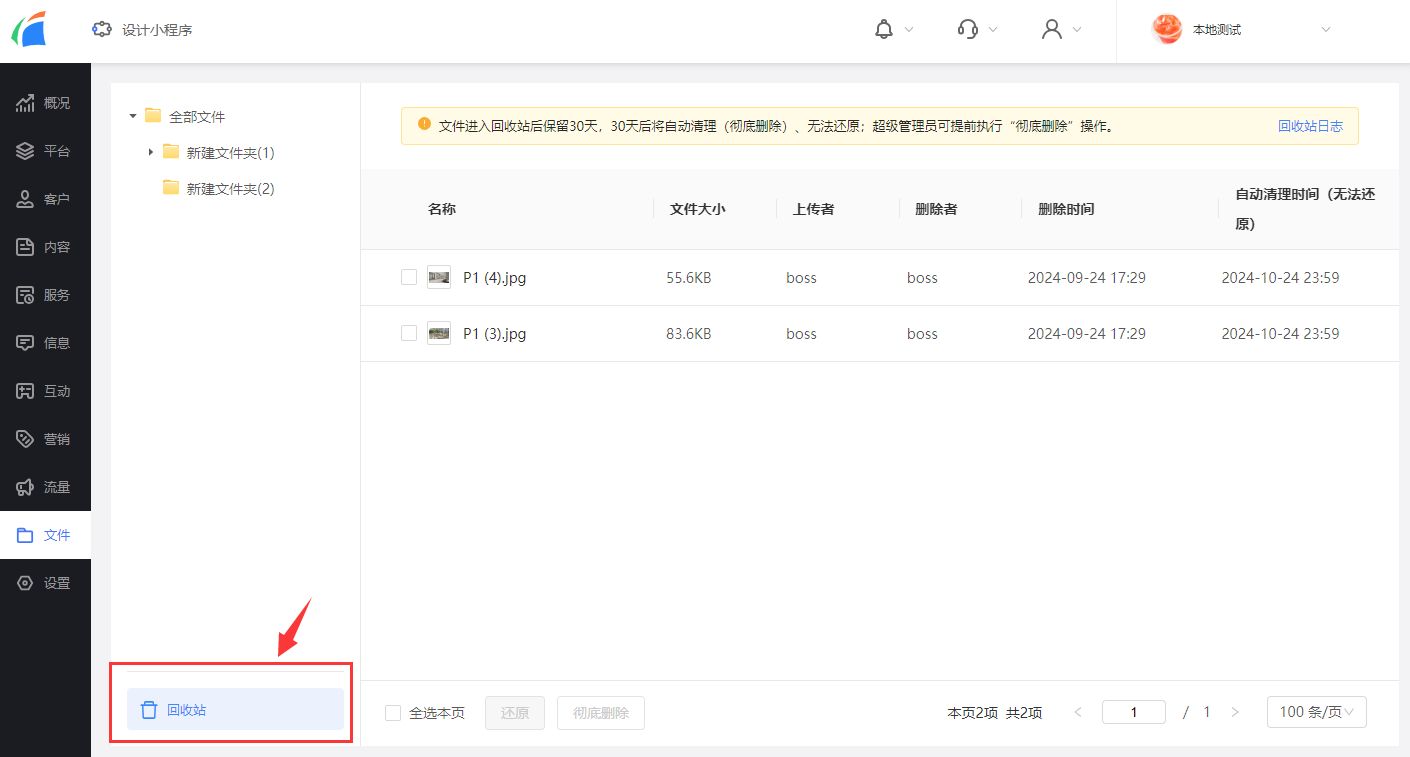The height and width of the screenshot is (757, 1410).
Task: Click the page number input field
Action: pyautogui.click(x=1133, y=712)
